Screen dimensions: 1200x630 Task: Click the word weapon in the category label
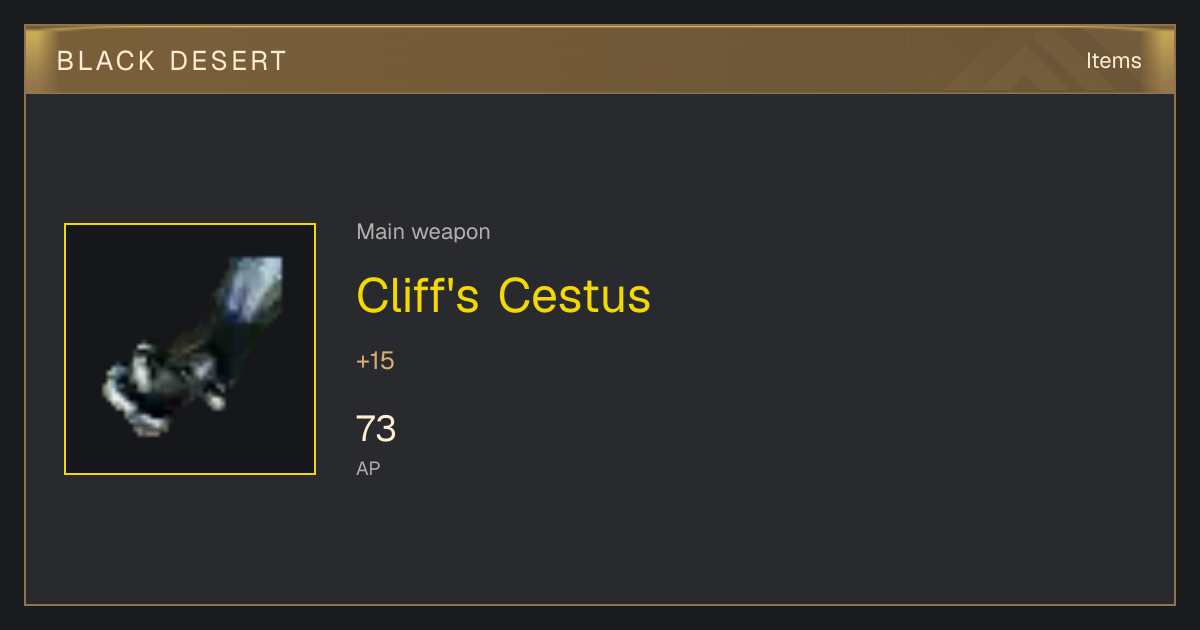pos(451,234)
